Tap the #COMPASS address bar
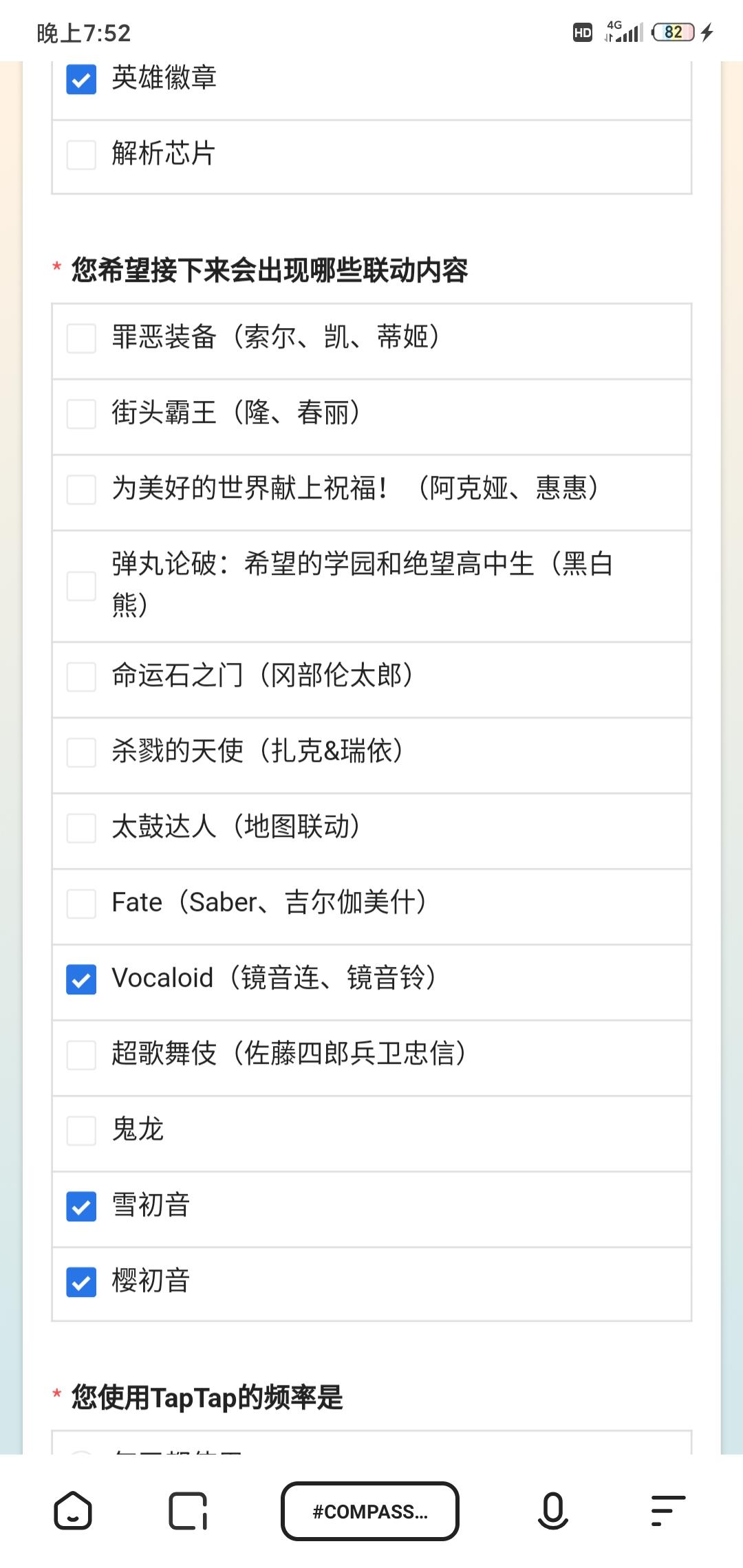743x1568 pixels. 370,1511
